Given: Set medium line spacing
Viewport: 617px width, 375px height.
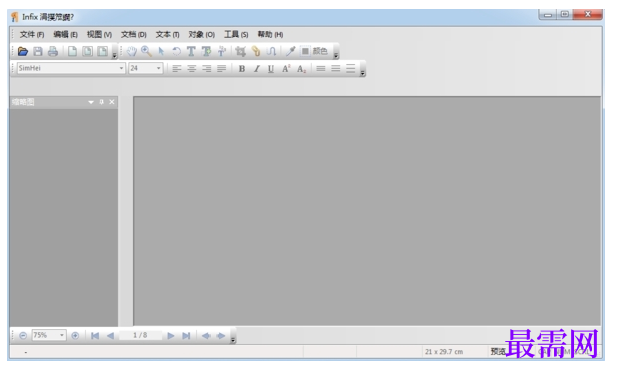Looking at the screenshot, I should (x=336, y=68).
